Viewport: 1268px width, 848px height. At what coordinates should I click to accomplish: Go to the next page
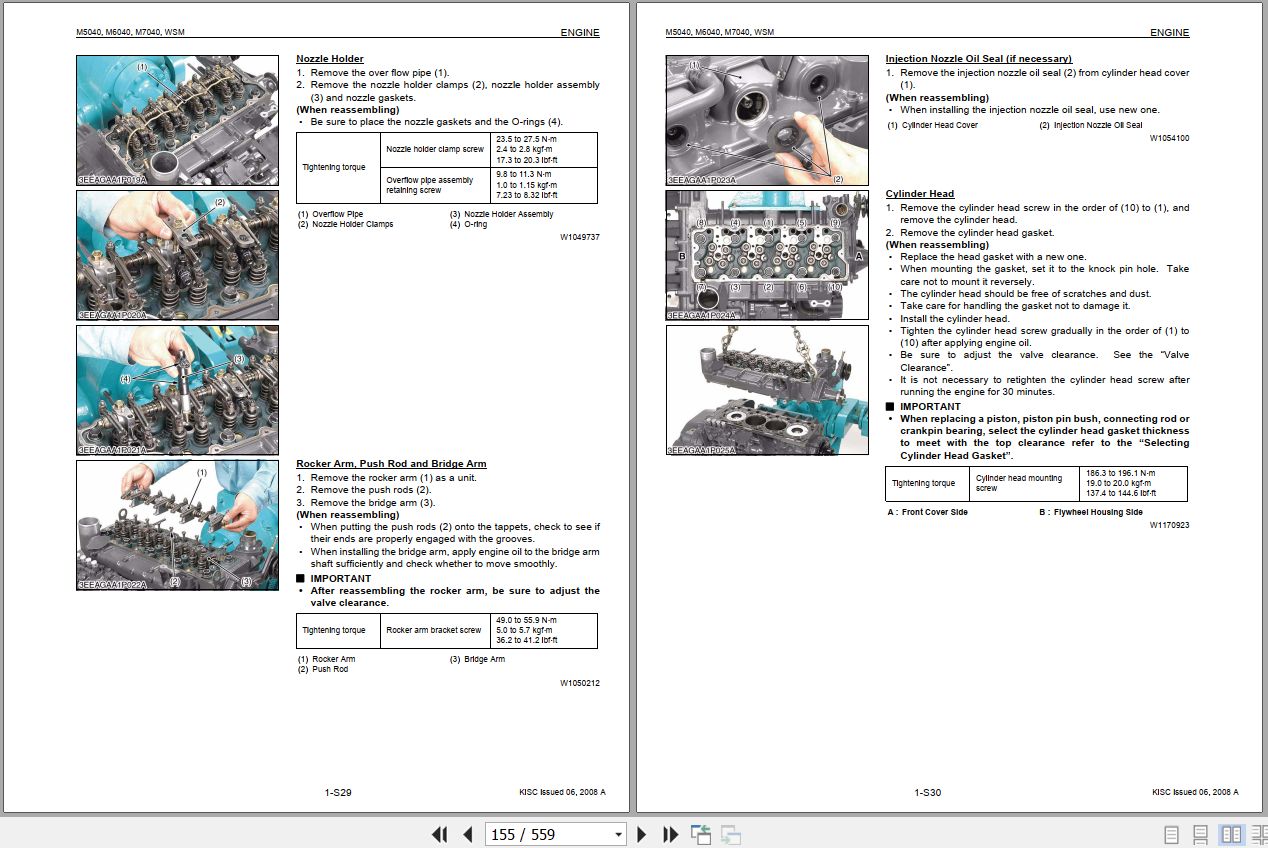(642, 834)
